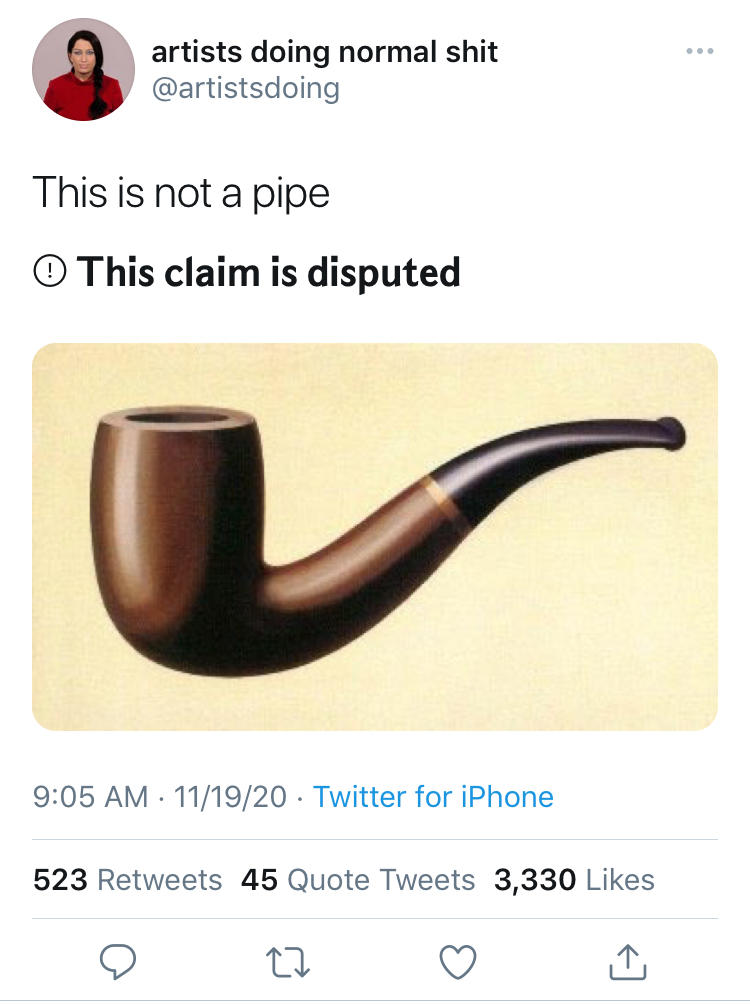Click the share upload icon

click(629, 963)
